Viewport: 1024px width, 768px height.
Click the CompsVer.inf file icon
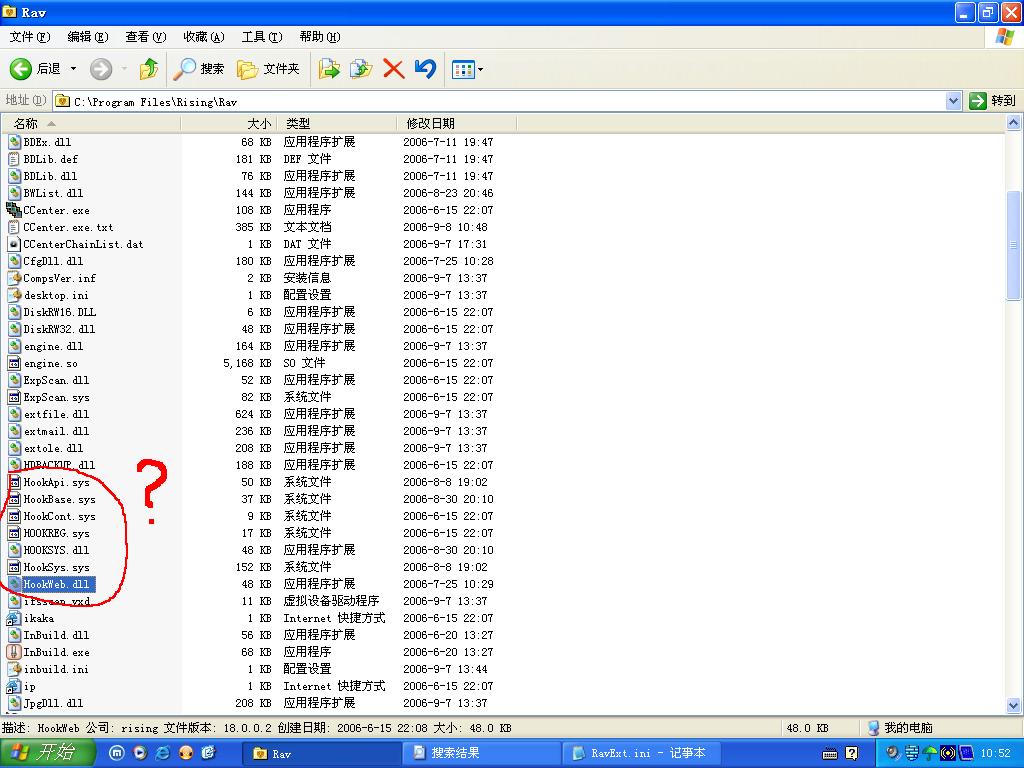tap(14, 278)
